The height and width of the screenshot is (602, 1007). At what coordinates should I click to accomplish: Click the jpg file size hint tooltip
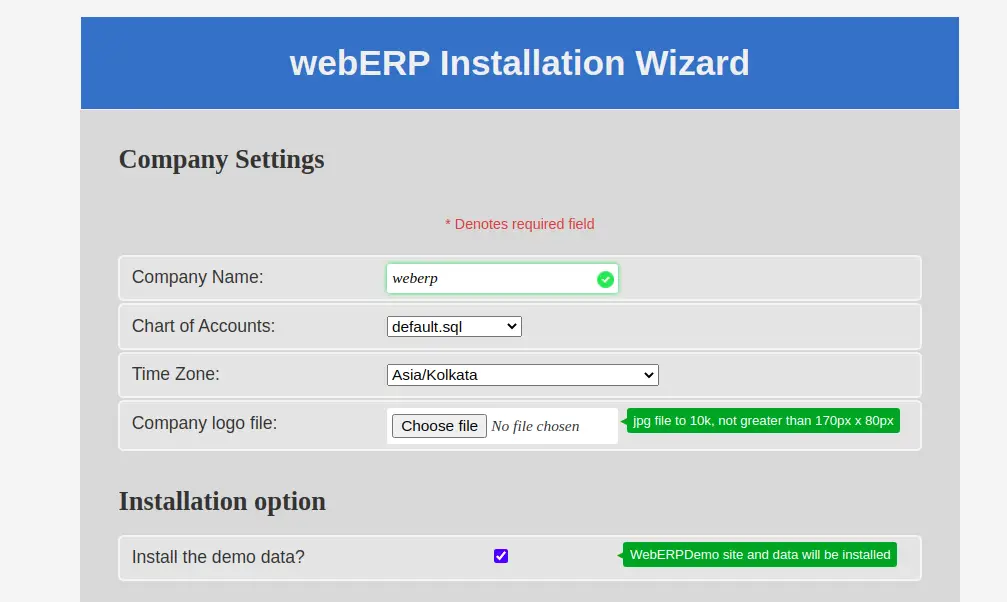pos(763,421)
